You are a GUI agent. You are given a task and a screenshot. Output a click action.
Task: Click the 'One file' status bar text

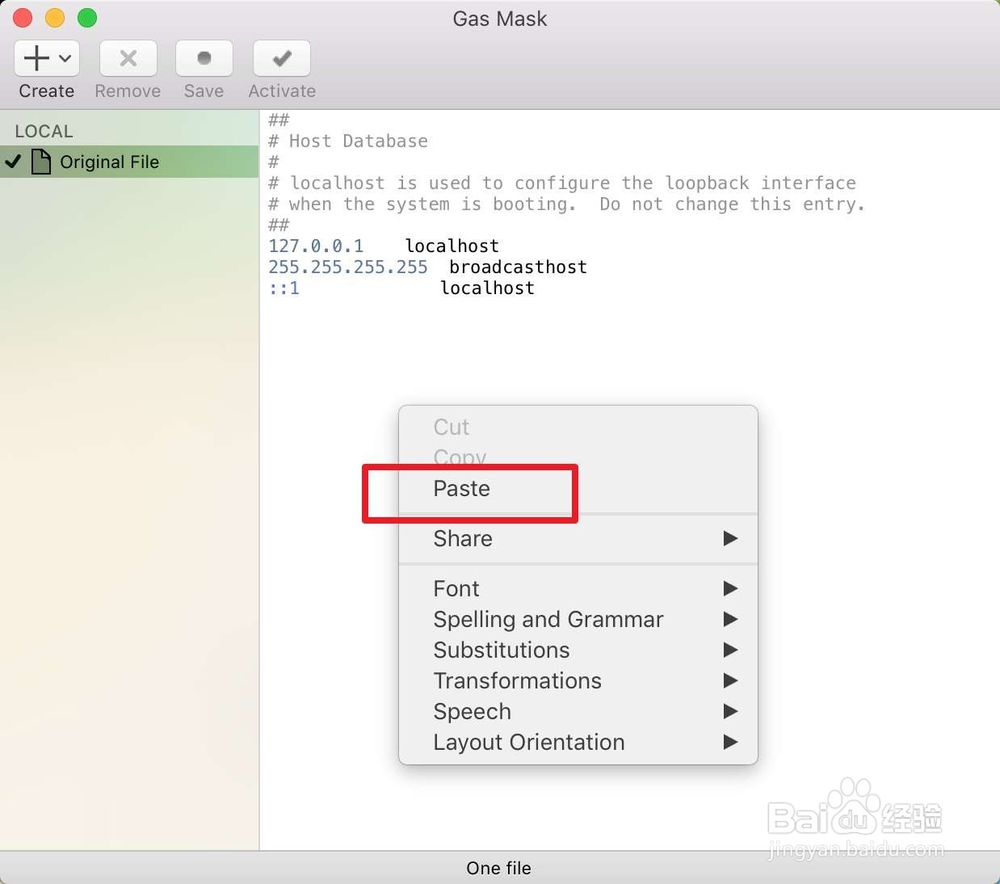(499, 868)
